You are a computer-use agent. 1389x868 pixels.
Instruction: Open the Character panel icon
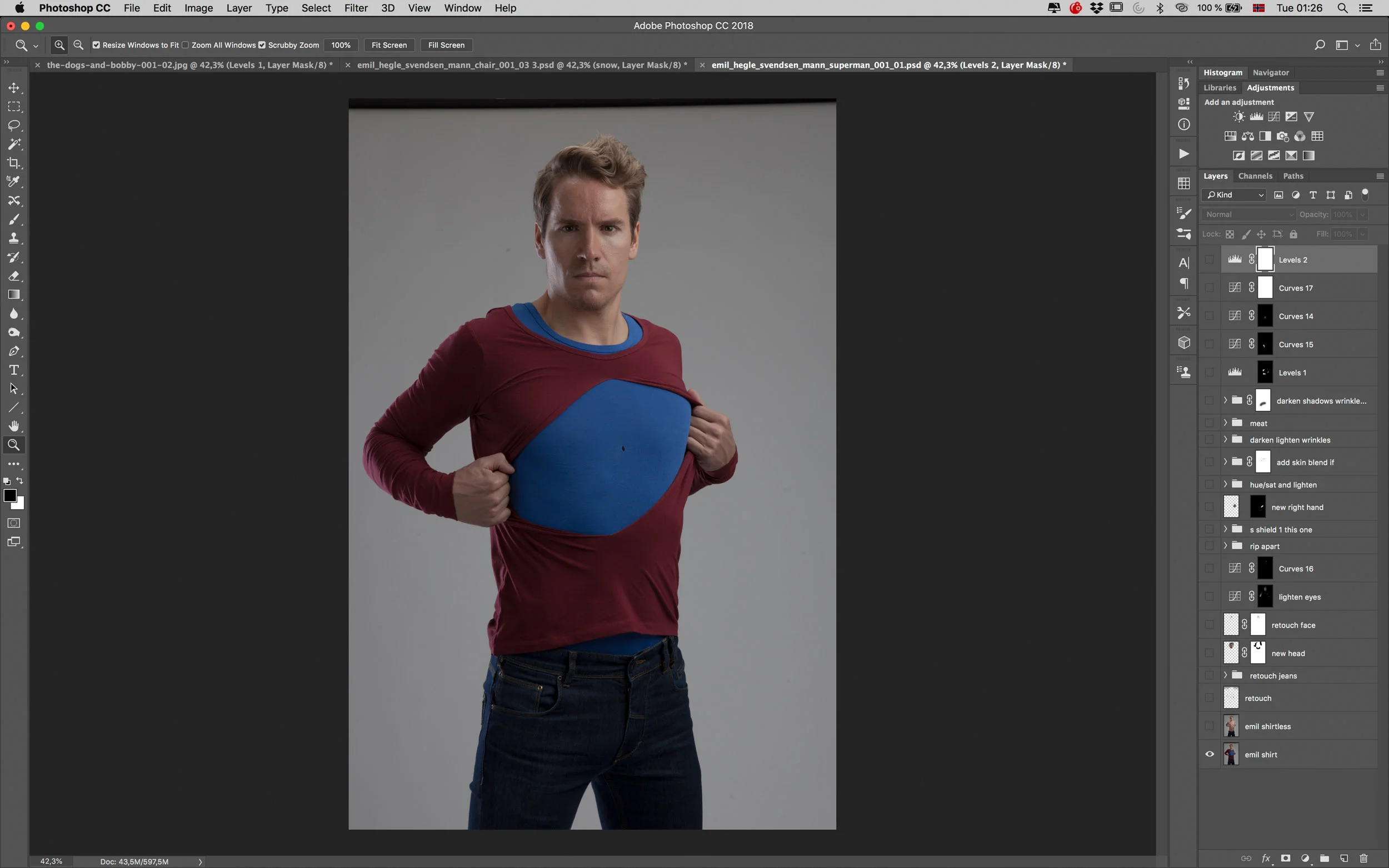click(x=1183, y=263)
